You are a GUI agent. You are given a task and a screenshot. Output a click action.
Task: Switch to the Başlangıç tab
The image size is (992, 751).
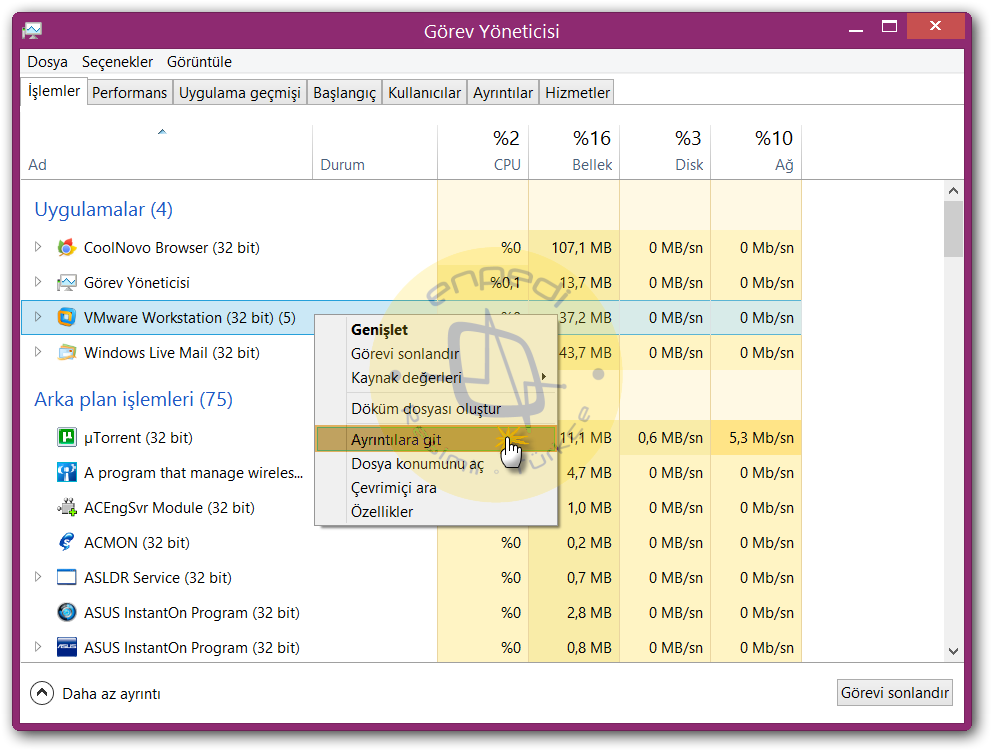pos(345,92)
